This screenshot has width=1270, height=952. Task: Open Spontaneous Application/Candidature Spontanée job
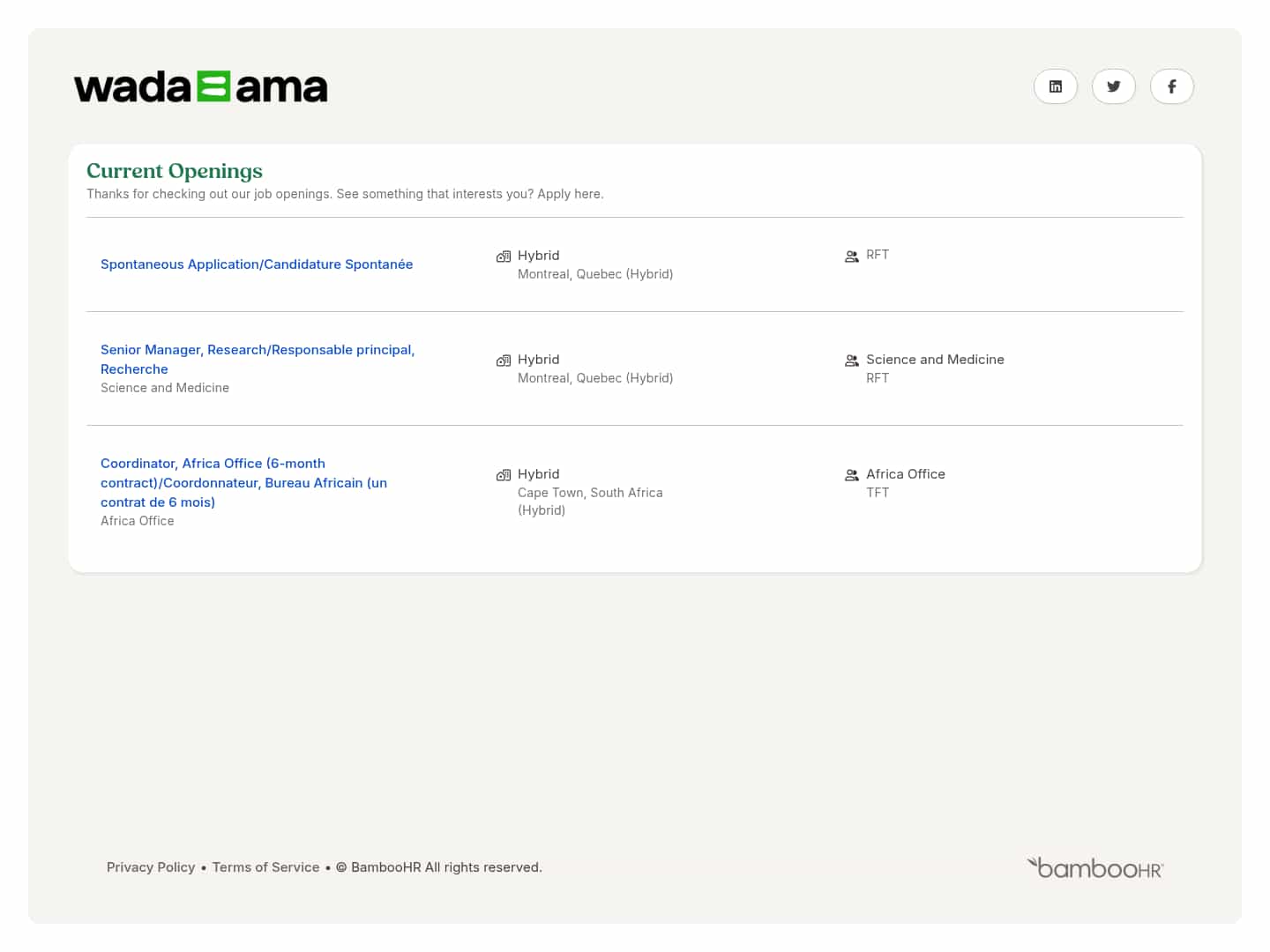(x=257, y=264)
